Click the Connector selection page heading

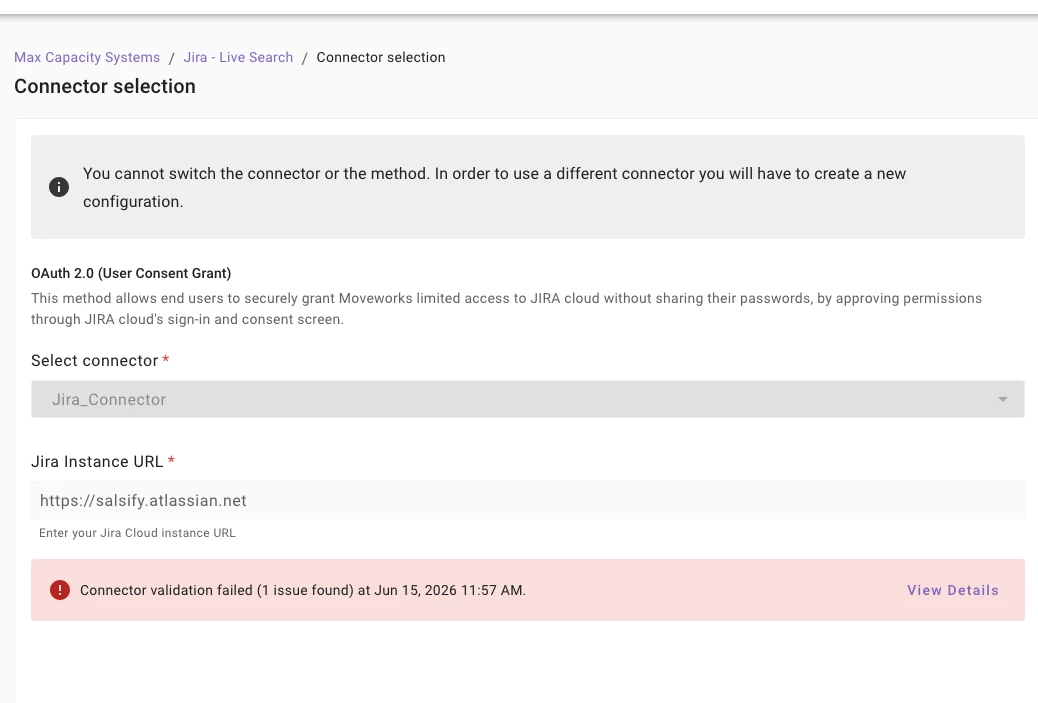(105, 87)
